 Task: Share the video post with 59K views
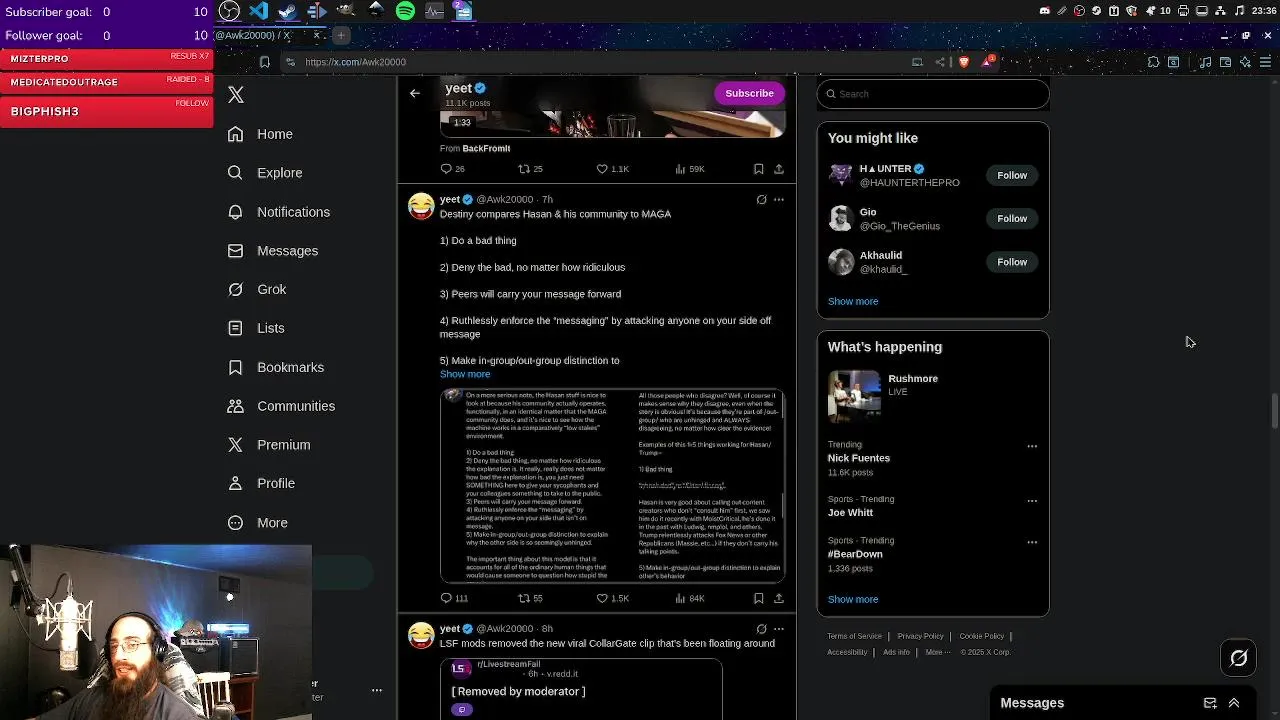coord(779,169)
